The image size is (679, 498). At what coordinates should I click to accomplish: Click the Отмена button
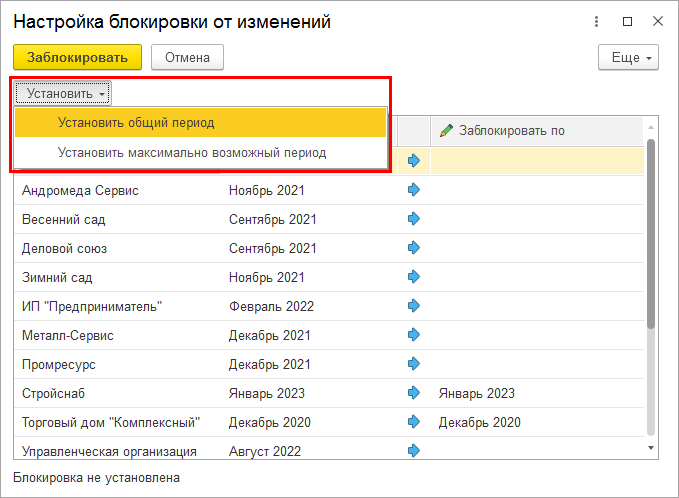(x=187, y=58)
